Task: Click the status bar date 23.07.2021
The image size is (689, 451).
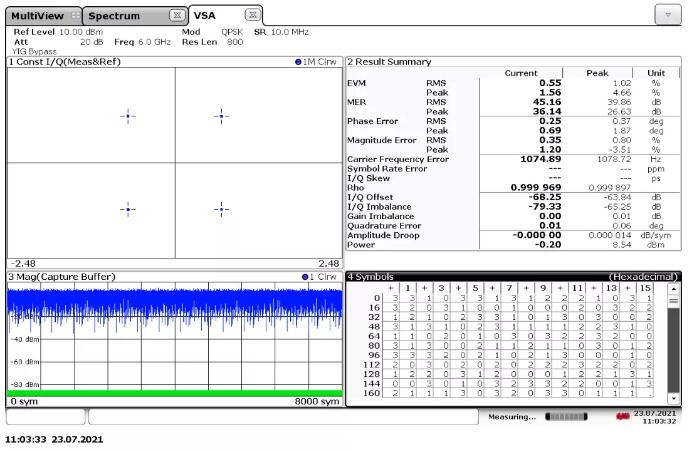Action: tap(654, 413)
